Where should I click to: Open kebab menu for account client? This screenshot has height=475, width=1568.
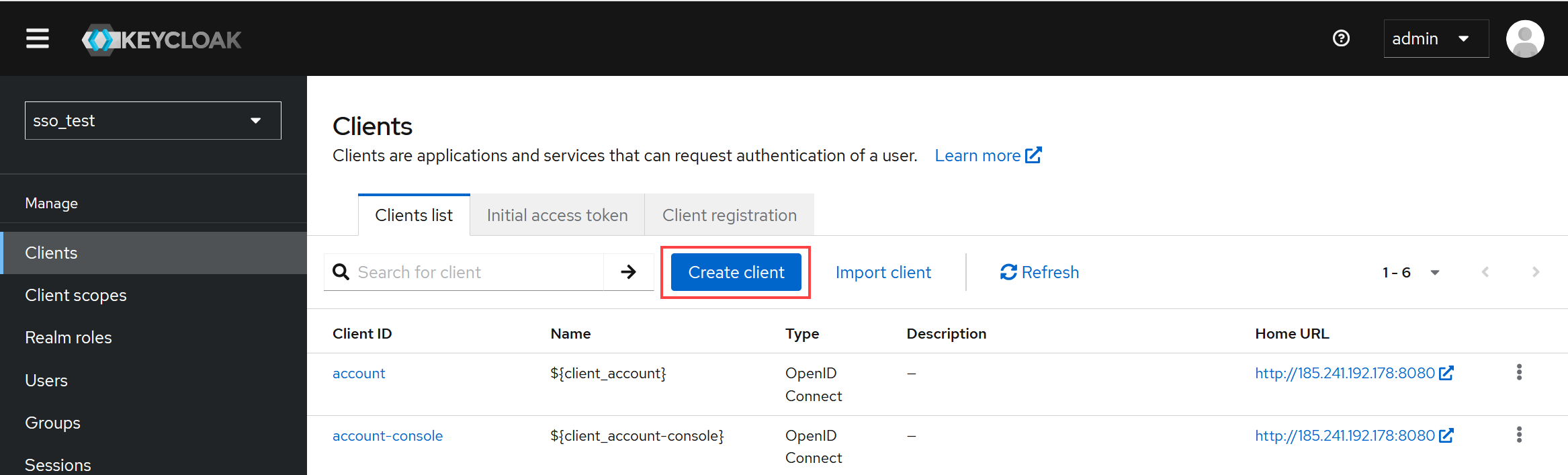coord(1519,372)
